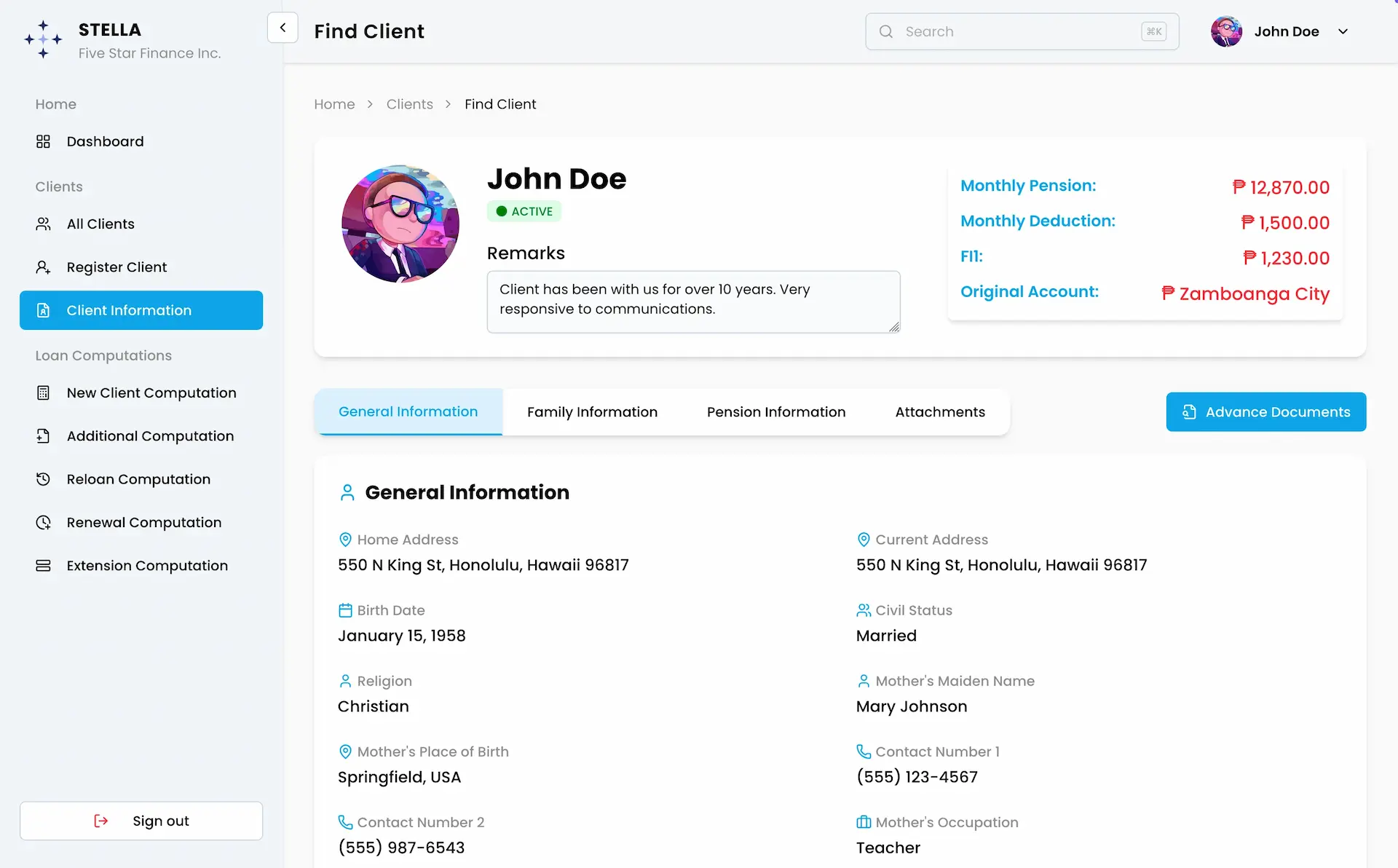Screen dimensions: 1398x868
Task: Click the Extension Computation rows icon
Action: pos(43,566)
